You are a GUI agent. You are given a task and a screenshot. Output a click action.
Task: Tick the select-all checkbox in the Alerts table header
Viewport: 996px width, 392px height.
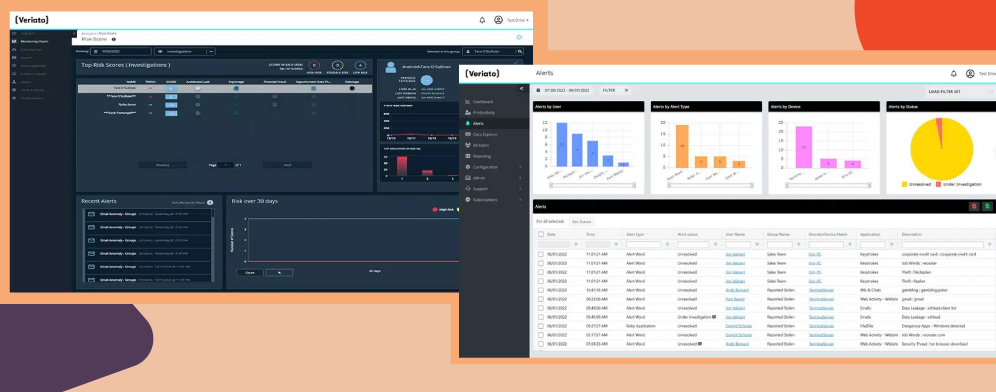[541, 234]
